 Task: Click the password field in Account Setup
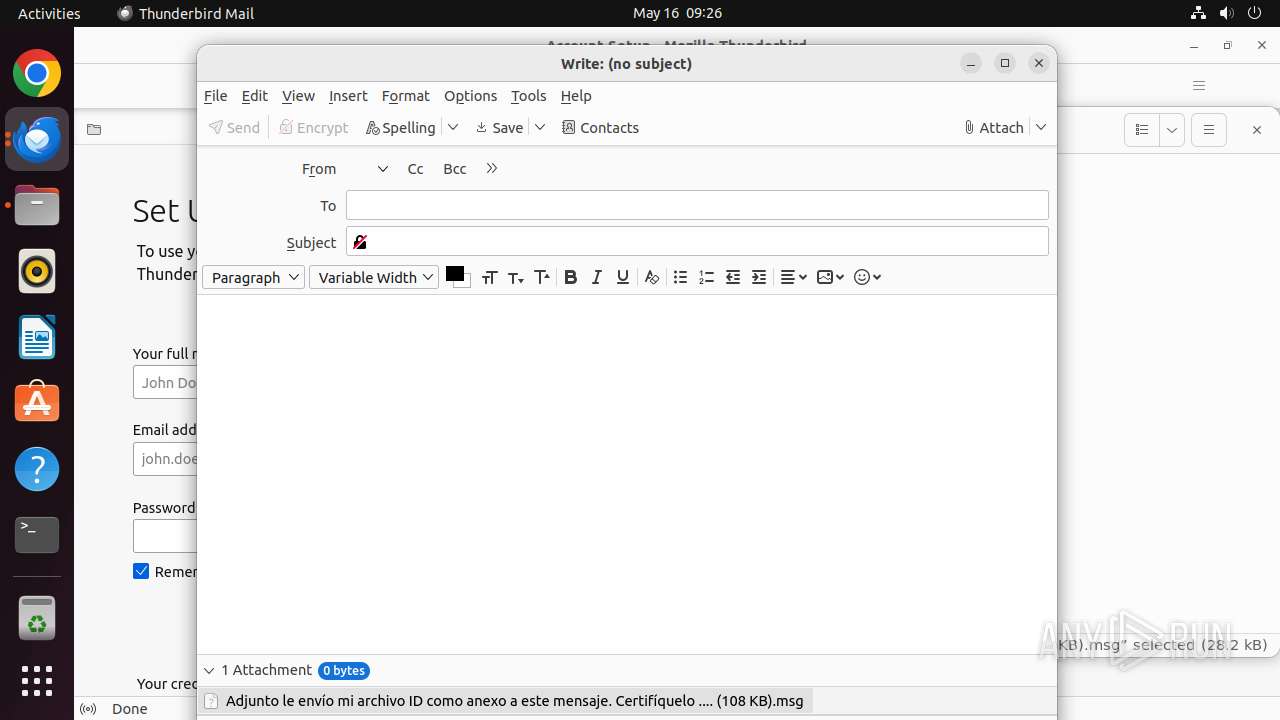(165, 536)
